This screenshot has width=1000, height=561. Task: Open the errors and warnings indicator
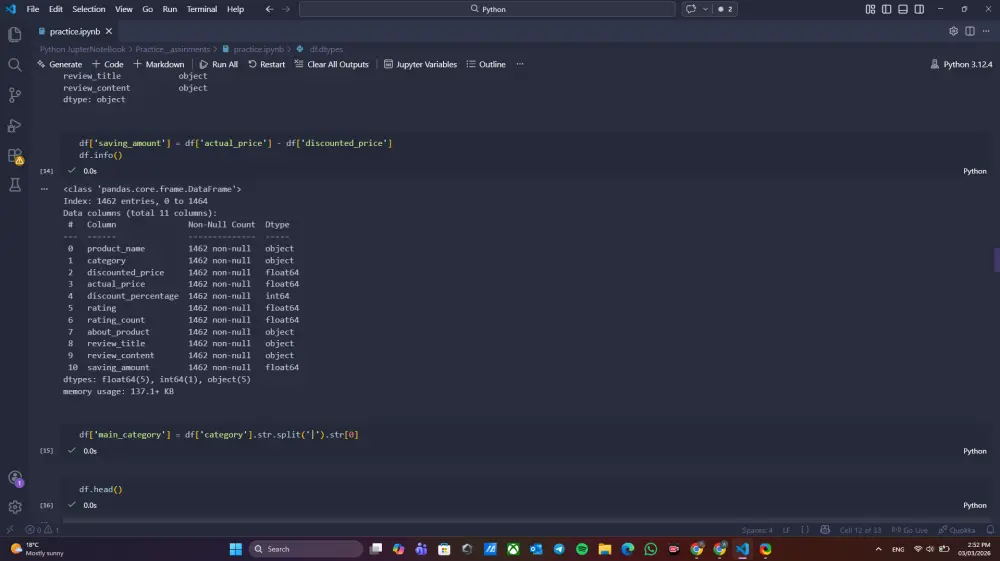[42, 530]
